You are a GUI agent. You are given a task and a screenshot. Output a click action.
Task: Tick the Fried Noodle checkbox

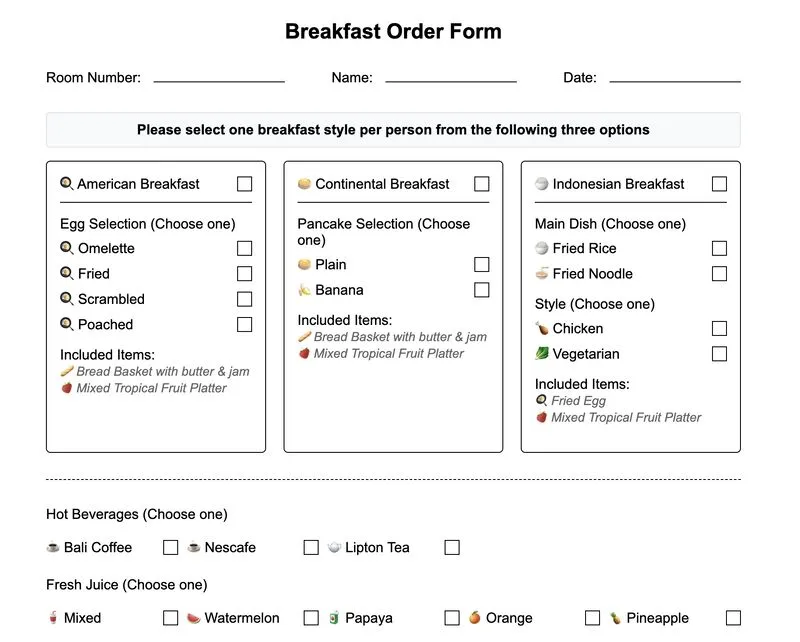[x=719, y=274]
